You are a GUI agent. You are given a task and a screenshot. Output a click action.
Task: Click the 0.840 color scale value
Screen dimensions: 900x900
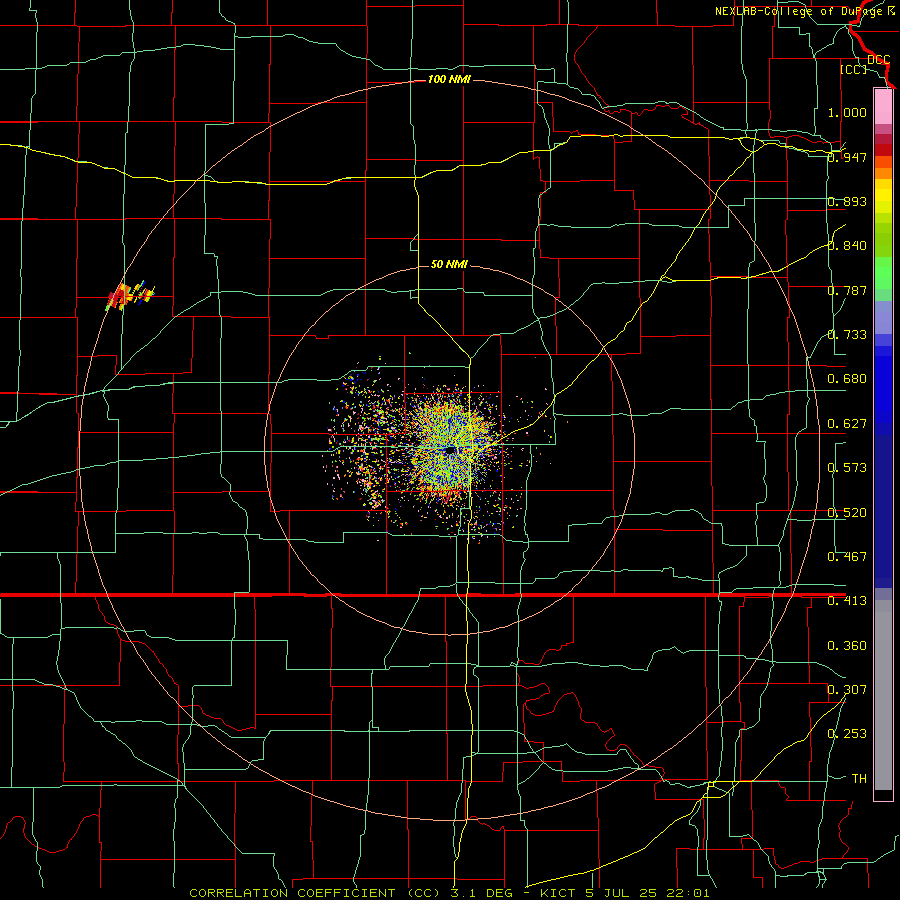point(847,246)
